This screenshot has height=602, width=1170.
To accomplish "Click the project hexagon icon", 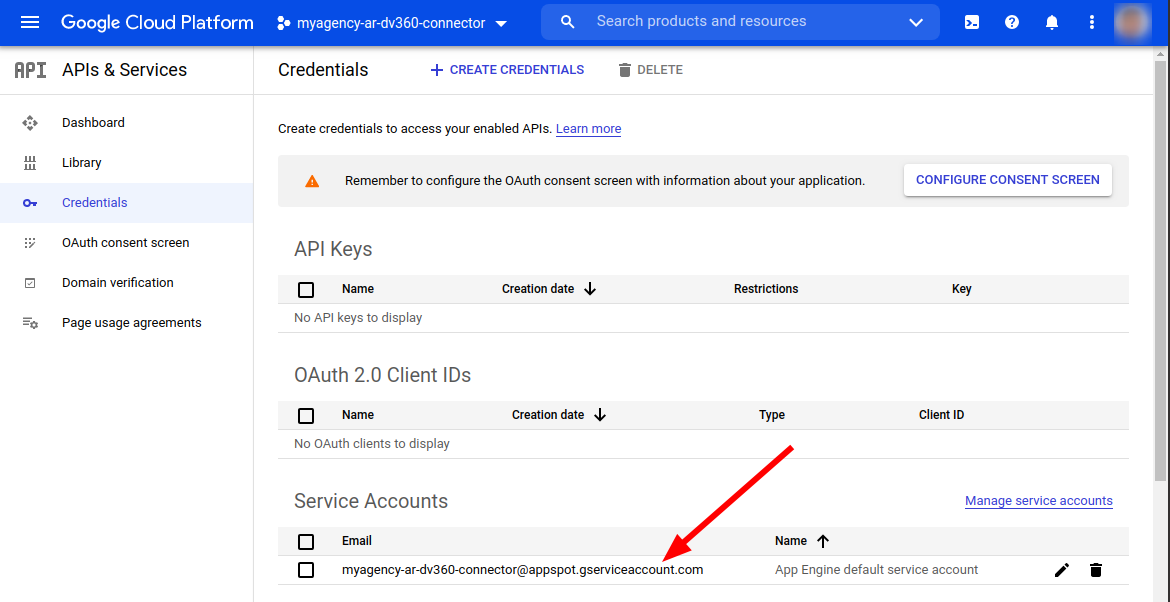I will (283, 23).
